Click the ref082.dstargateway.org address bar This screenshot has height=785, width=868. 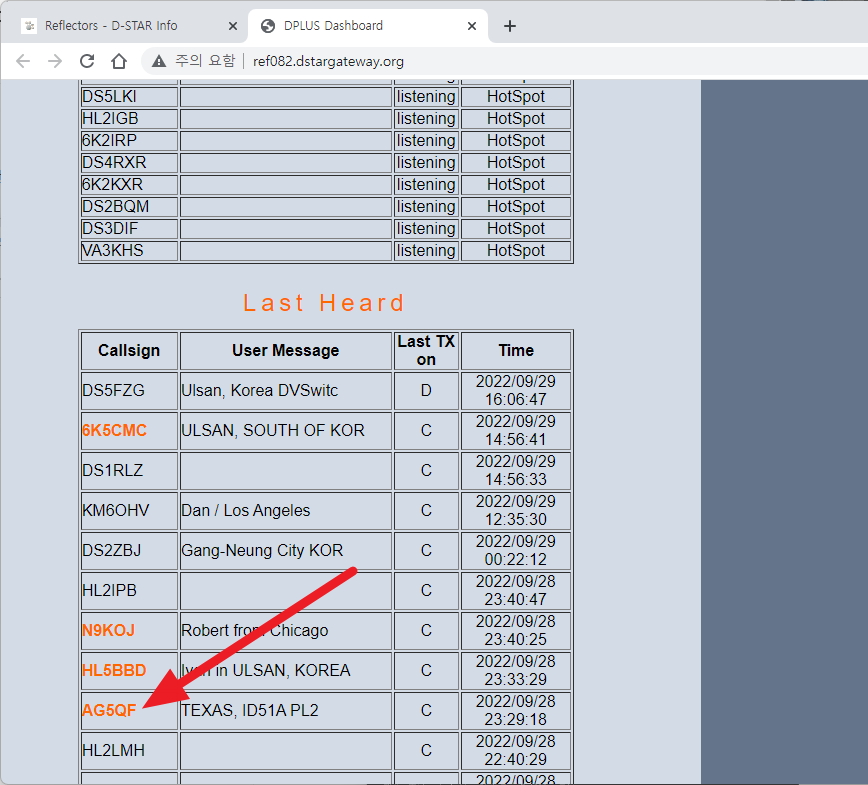click(328, 61)
